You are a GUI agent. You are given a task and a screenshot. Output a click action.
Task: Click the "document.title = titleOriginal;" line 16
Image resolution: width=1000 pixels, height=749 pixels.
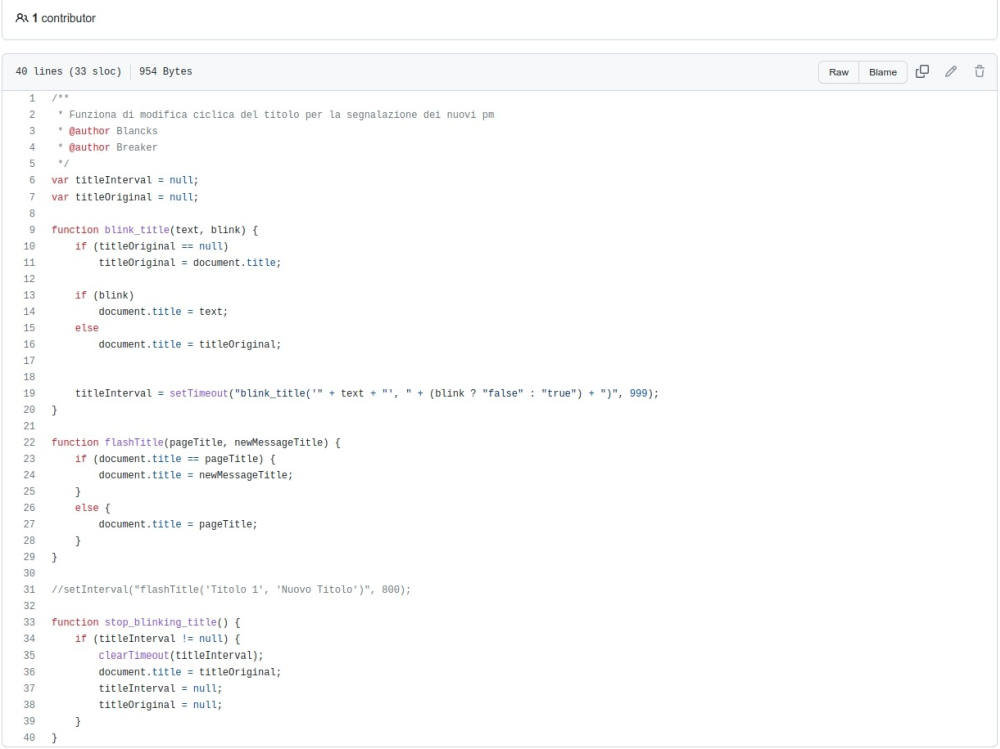(190, 345)
